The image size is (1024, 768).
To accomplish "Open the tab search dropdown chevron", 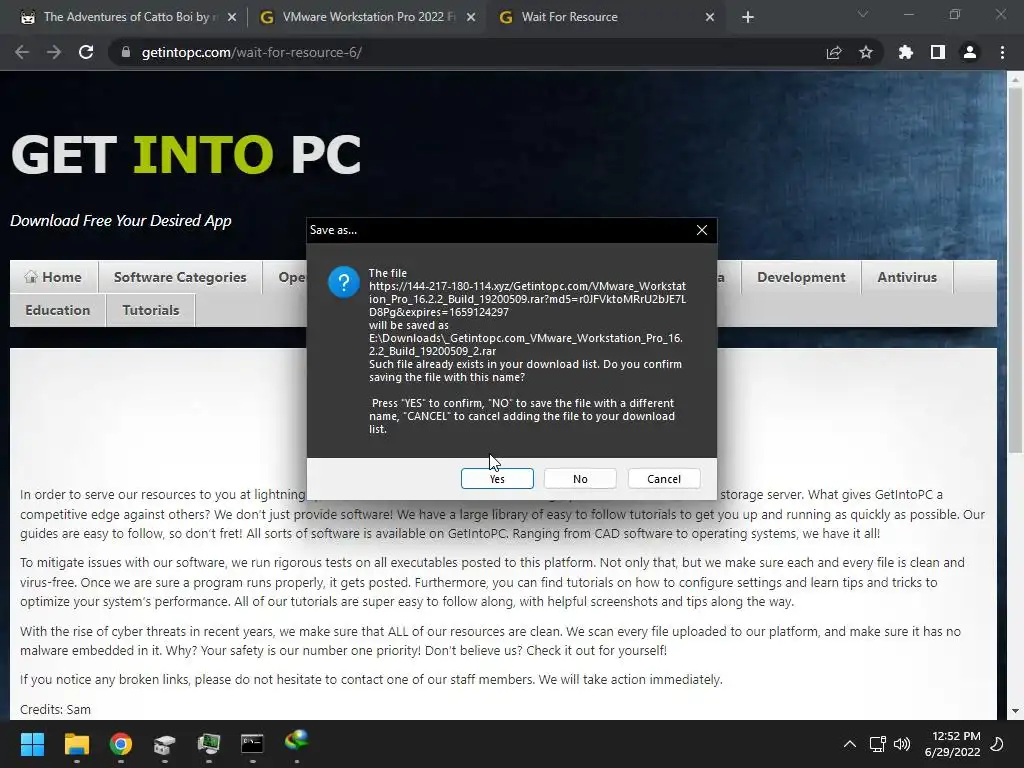I will [x=863, y=14].
